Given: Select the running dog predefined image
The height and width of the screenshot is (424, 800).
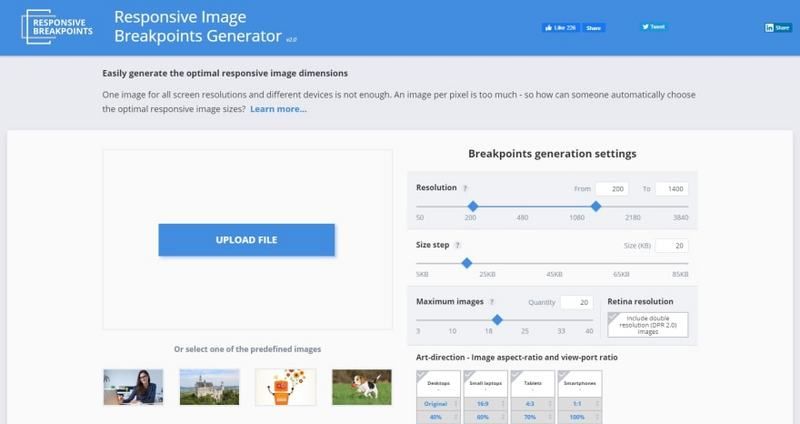Looking at the screenshot, I should tap(361, 385).
